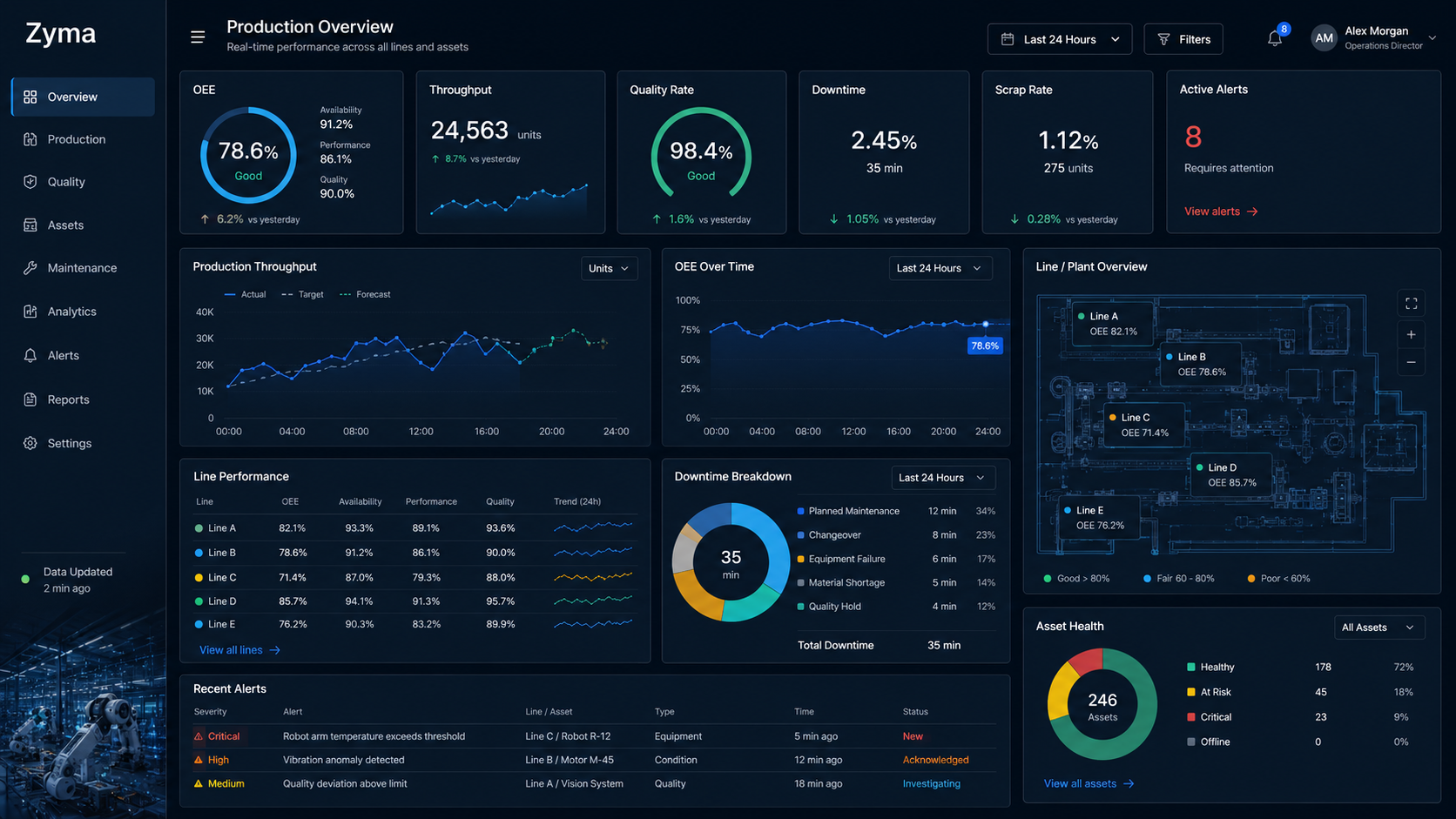Screen dimensions: 1456x819
Task: Click the Analytics chart icon
Action: (x=30, y=312)
